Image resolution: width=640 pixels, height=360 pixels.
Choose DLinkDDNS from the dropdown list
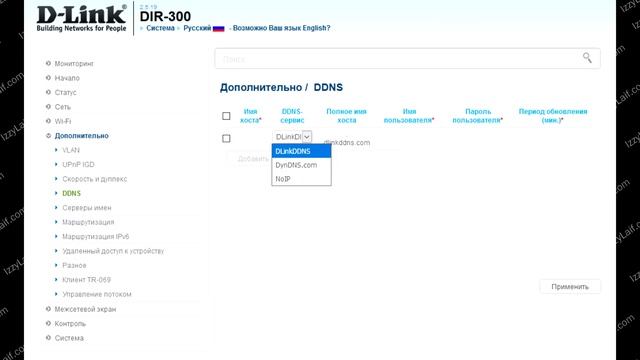(x=301, y=151)
